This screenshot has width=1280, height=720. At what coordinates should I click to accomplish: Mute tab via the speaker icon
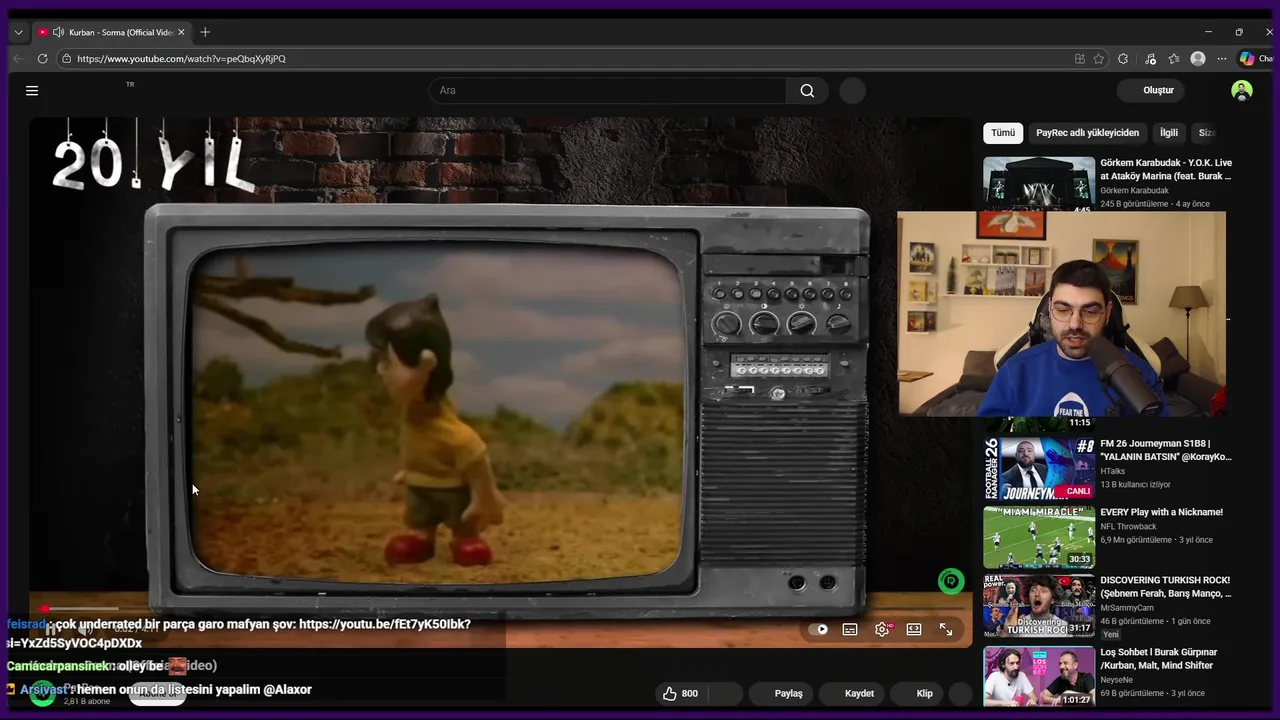(x=58, y=32)
